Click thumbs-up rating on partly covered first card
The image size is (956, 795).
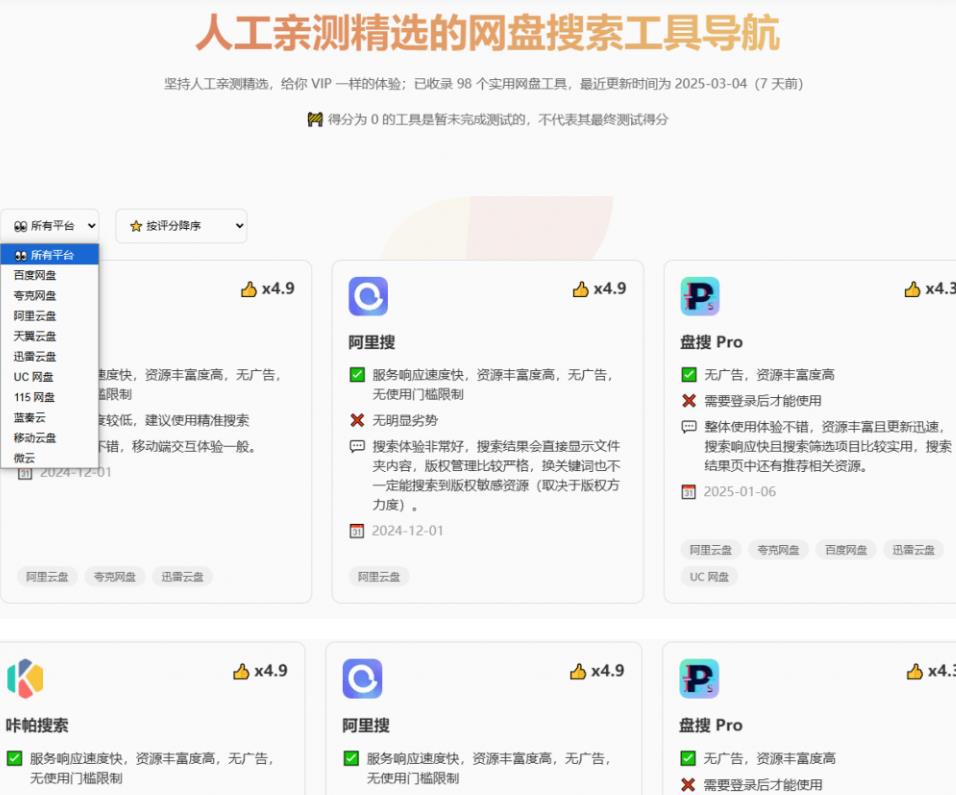(x=268, y=289)
